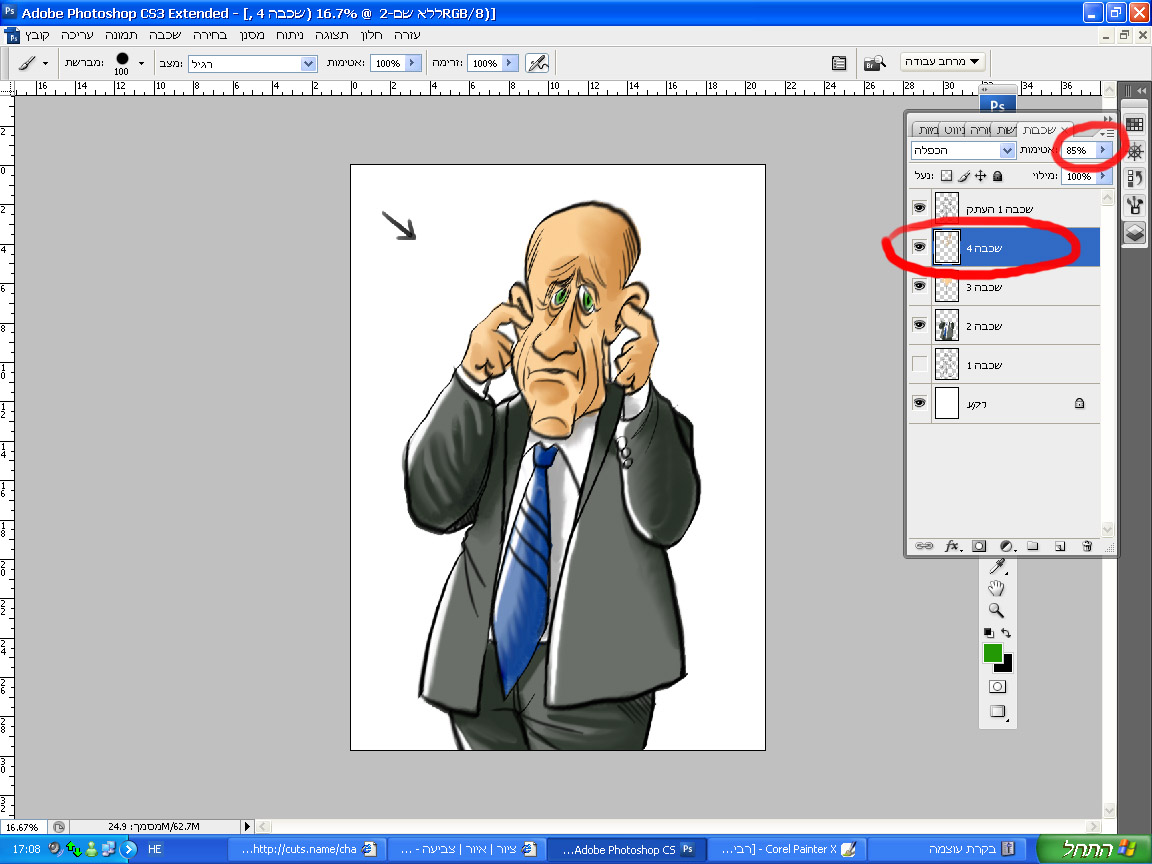Screen dimensions: 1152x864
Task: Select the Eyedropper tool in the toolbox
Action: pyautogui.click(x=997, y=566)
